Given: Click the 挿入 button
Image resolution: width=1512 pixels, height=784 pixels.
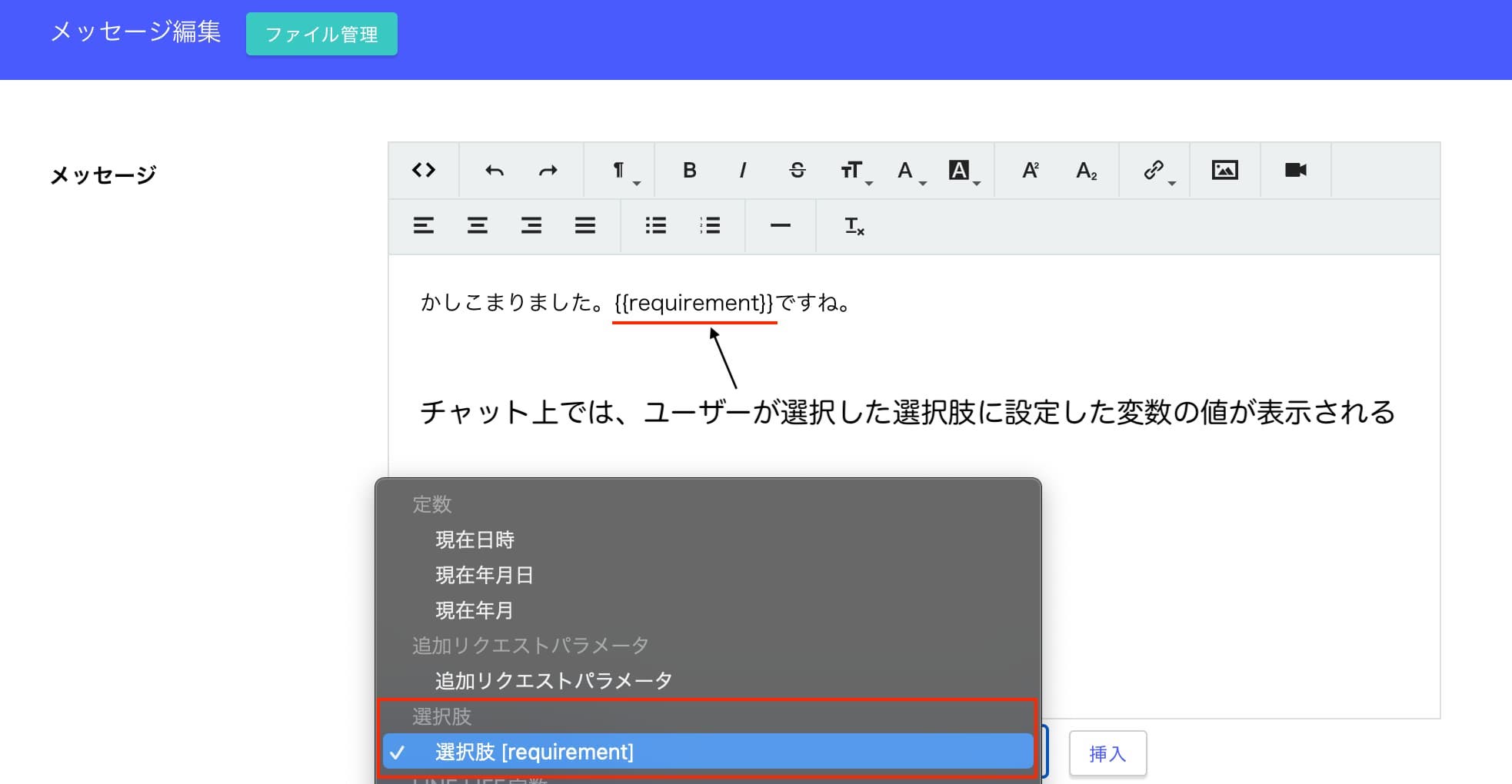Looking at the screenshot, I should [x=1107, y=753].
